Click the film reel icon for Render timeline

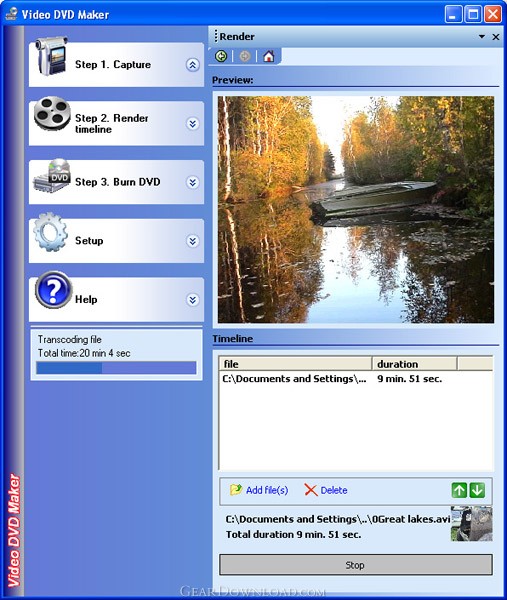pyautogui.click(x=52, y=114)
